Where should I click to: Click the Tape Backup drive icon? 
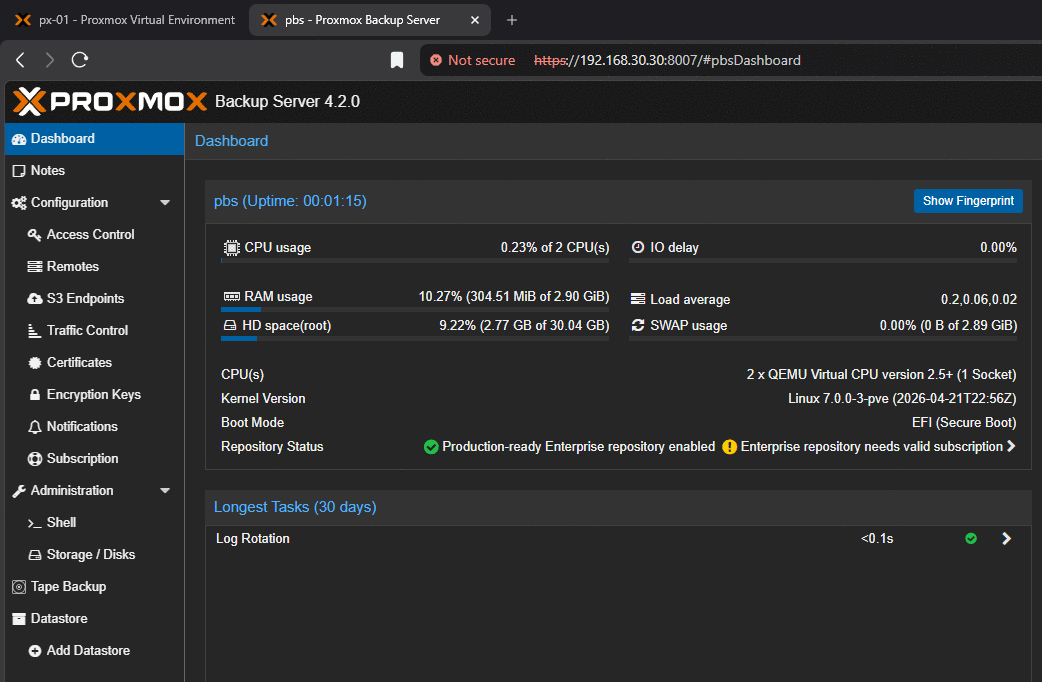coord(19,586)
